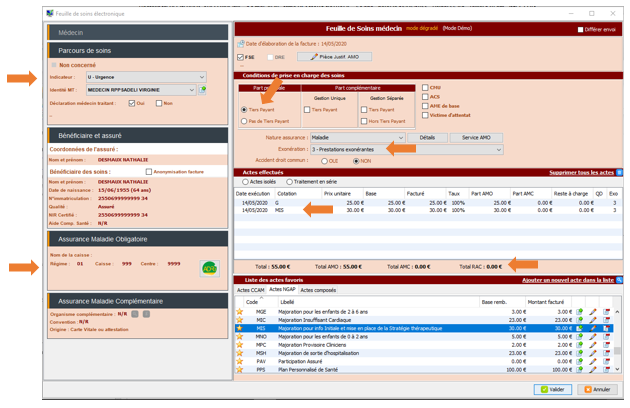Open the Nature assurance dropdown
The image size is (630, 408).
357,137
